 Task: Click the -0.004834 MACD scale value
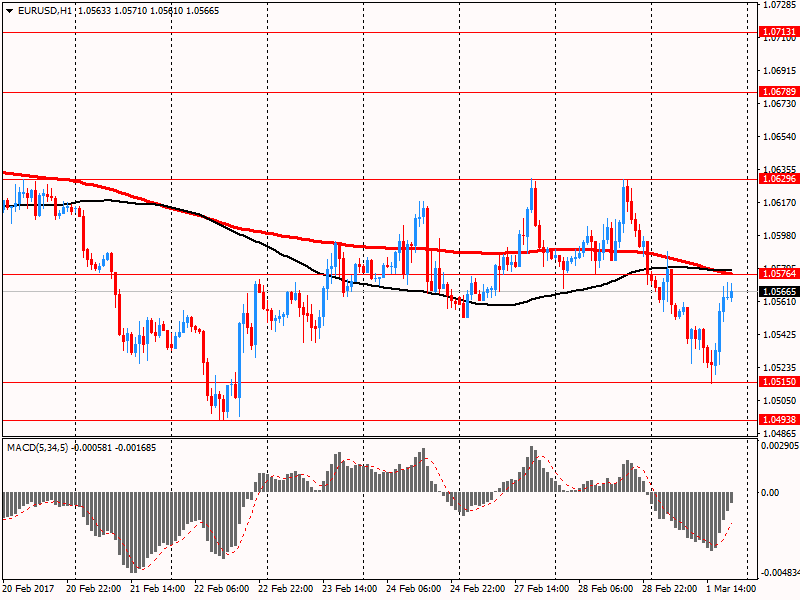click(778, 573)
